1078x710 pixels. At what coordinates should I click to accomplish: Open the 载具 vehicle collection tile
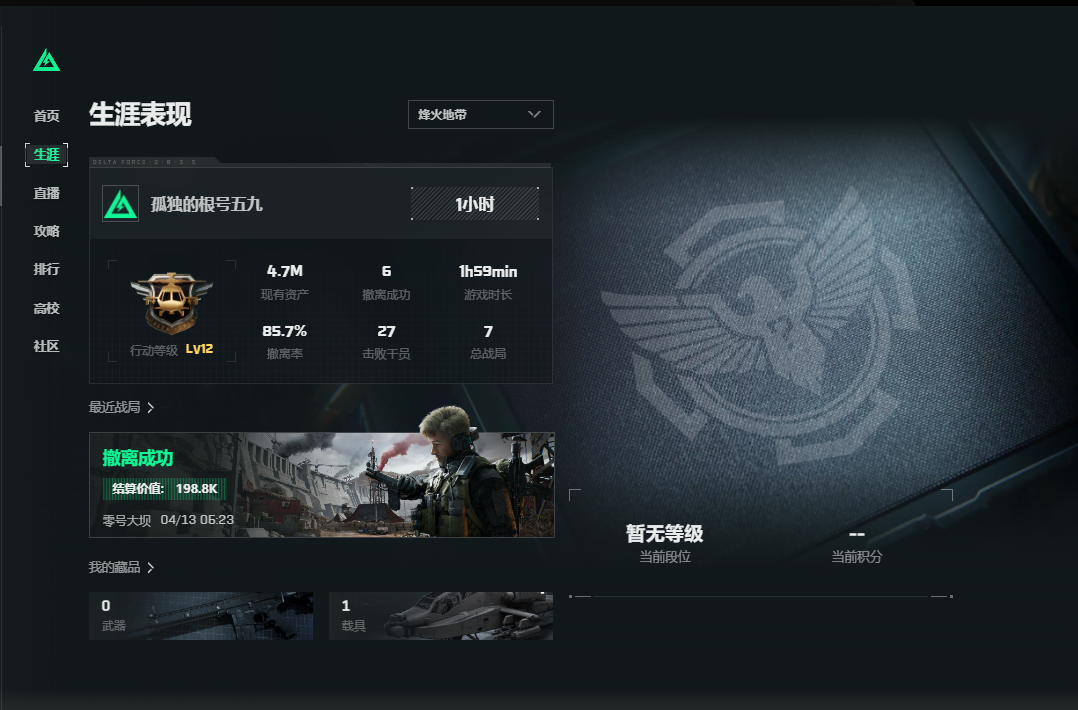point(441,616)
